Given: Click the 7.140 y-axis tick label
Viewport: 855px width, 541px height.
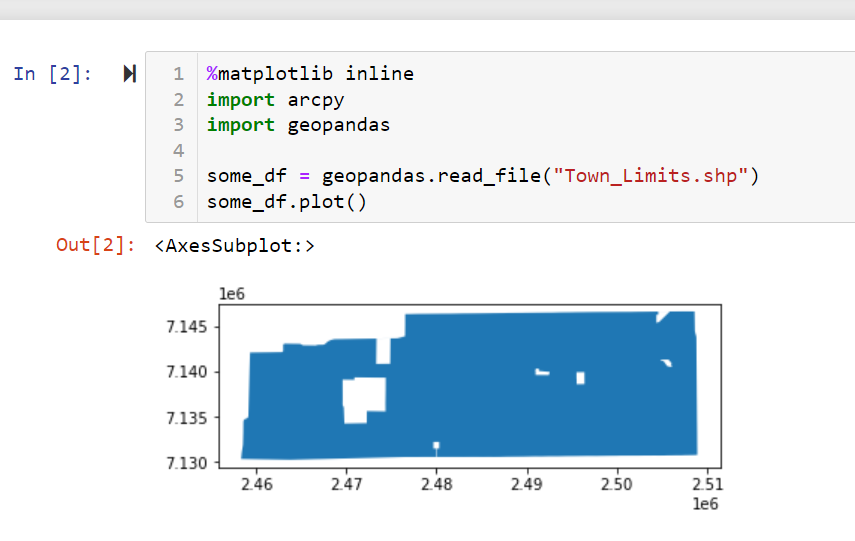Looking at the screenshot, I should pyautogui.click(x=187, y=372).
